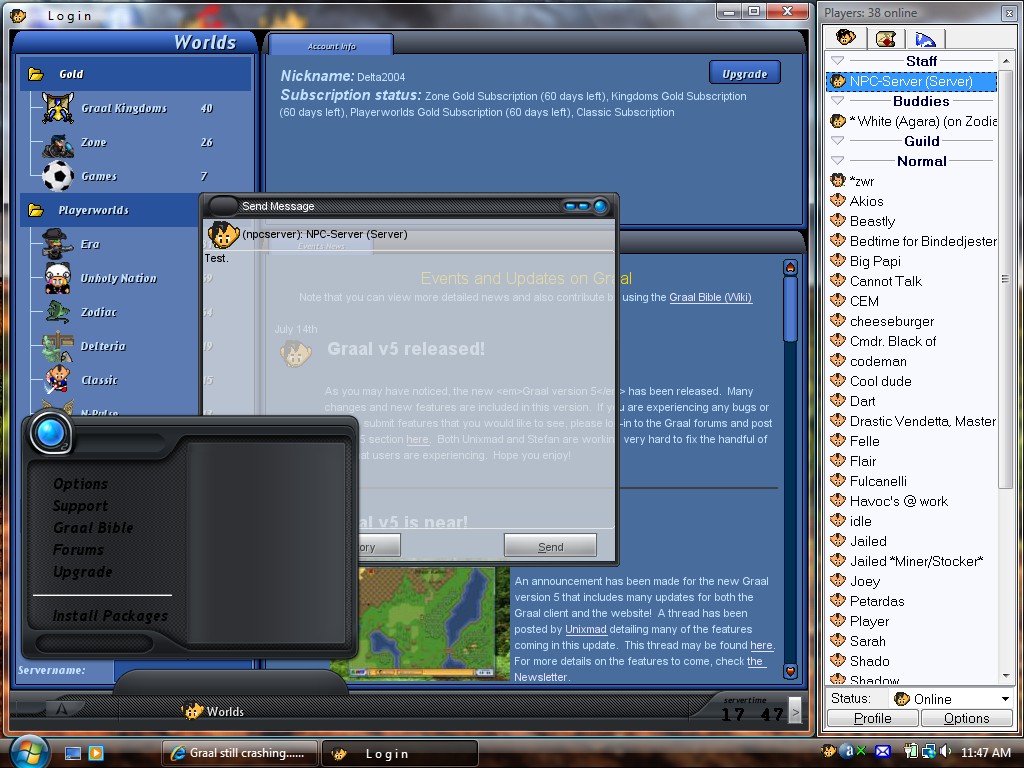The image size is (1024, 768).
Task: Open the Games soccer ball icon
Action: [57, 176]
